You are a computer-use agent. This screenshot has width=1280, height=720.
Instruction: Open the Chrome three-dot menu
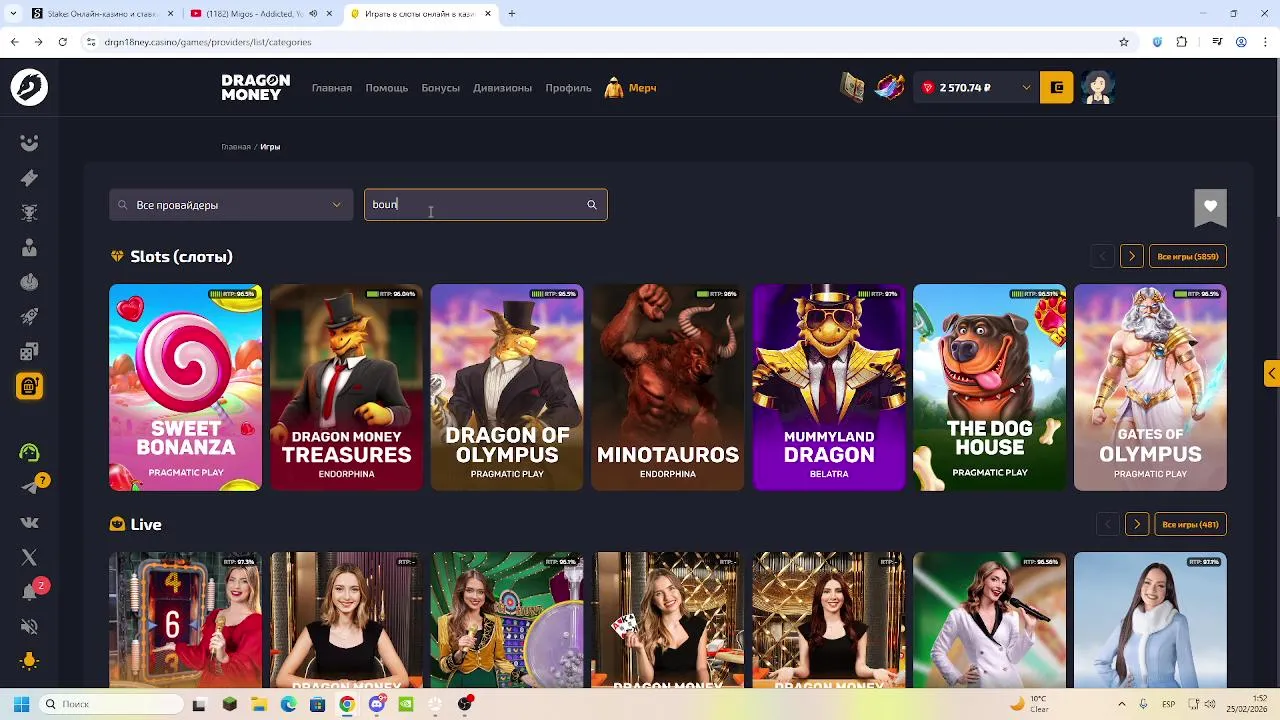click(x=1265, y=42)
